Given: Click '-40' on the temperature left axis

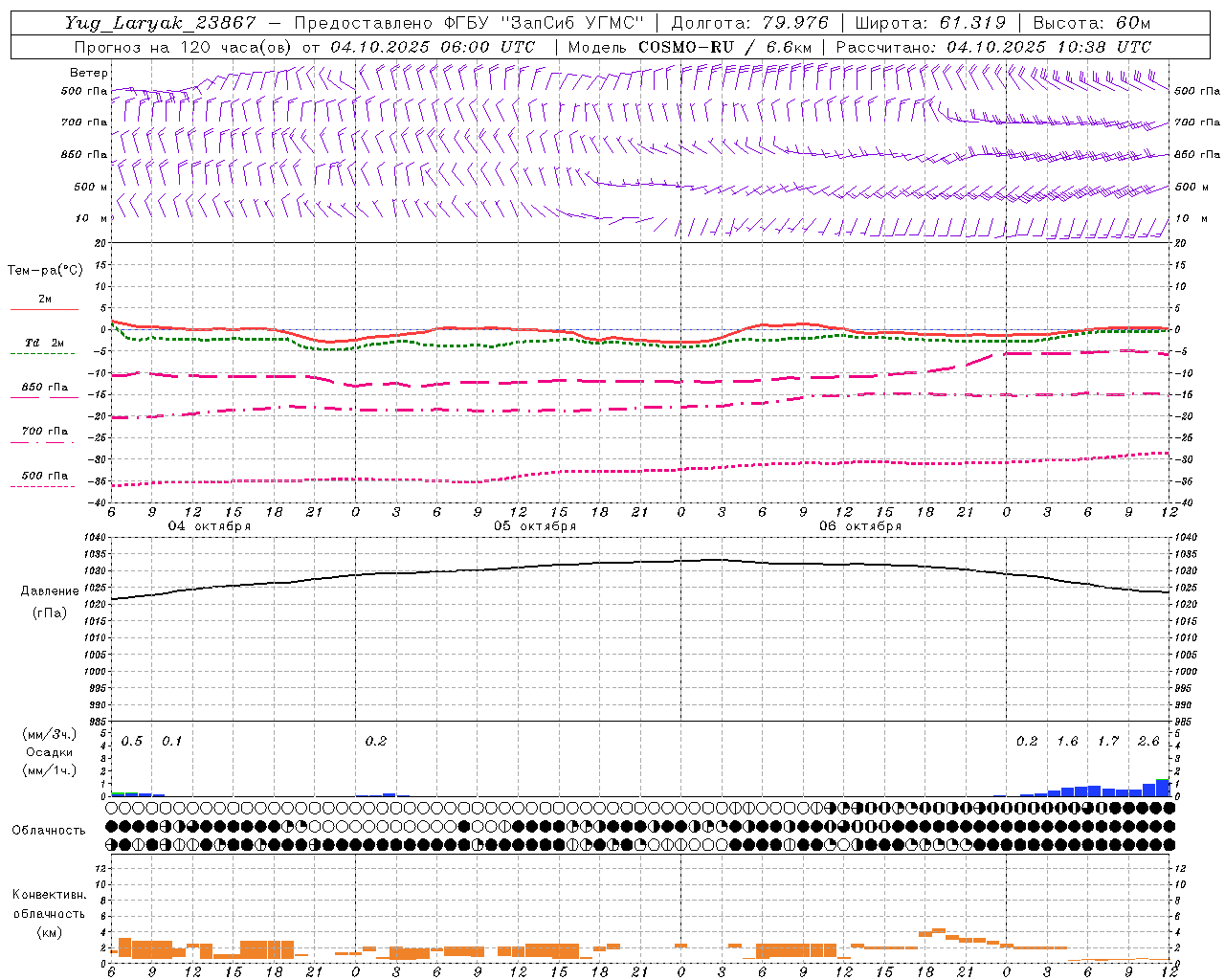Looking at the screenshot, I should pyautogui.click(x=98, y=503).
